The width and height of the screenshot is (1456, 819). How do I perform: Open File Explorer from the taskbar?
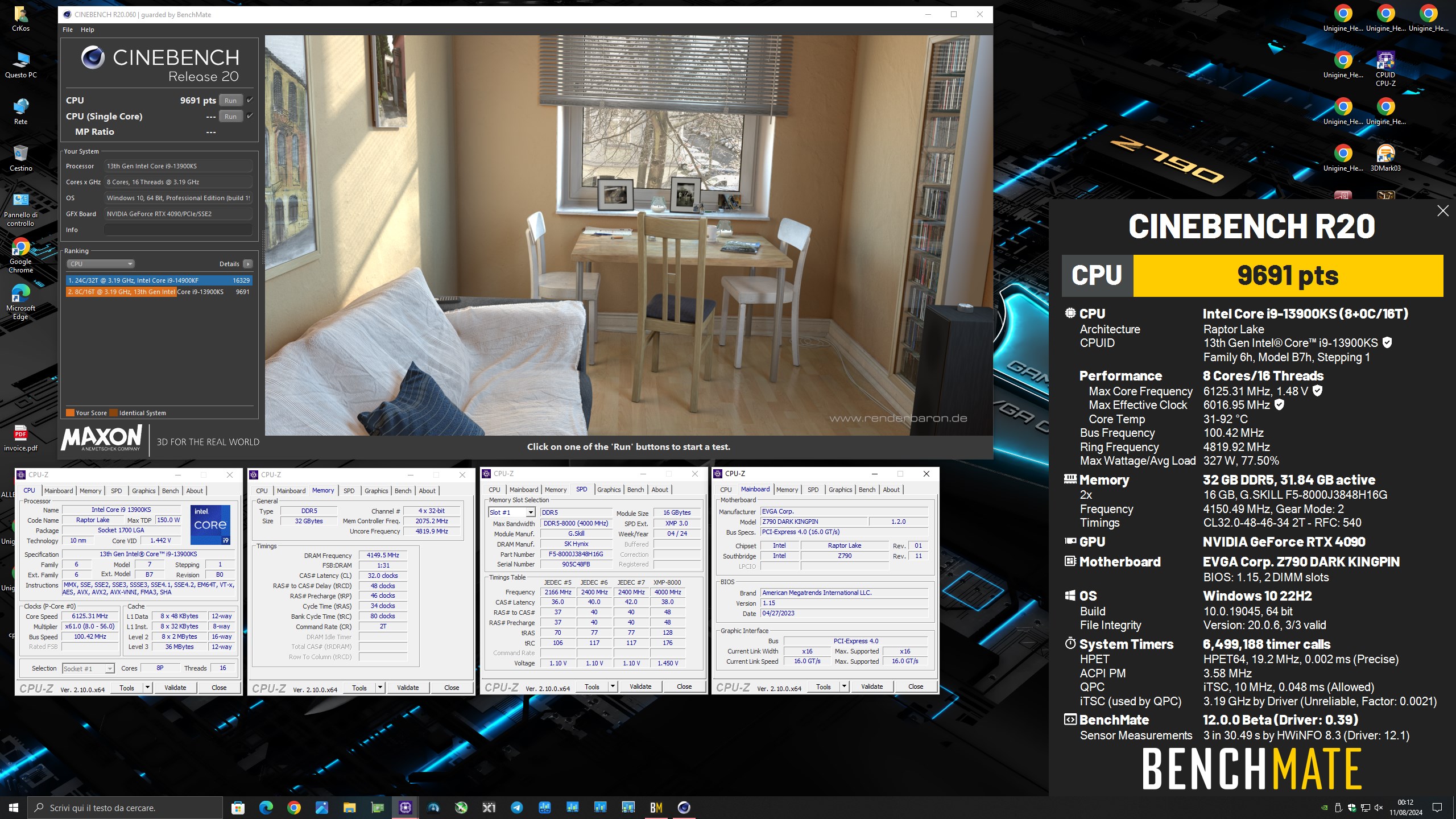point(349,807)
